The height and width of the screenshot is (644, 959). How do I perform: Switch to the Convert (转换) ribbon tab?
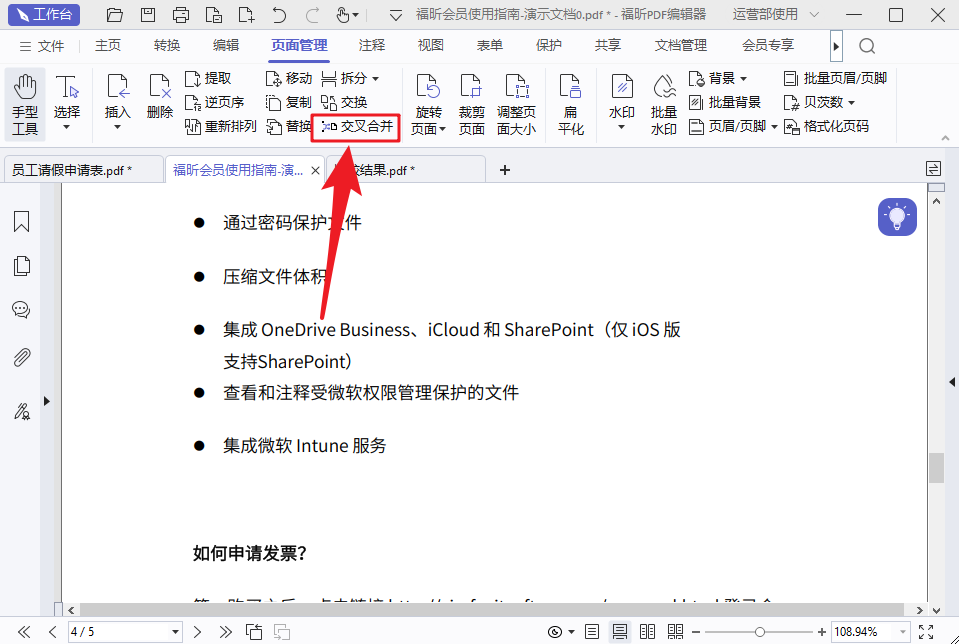point(167,45)
